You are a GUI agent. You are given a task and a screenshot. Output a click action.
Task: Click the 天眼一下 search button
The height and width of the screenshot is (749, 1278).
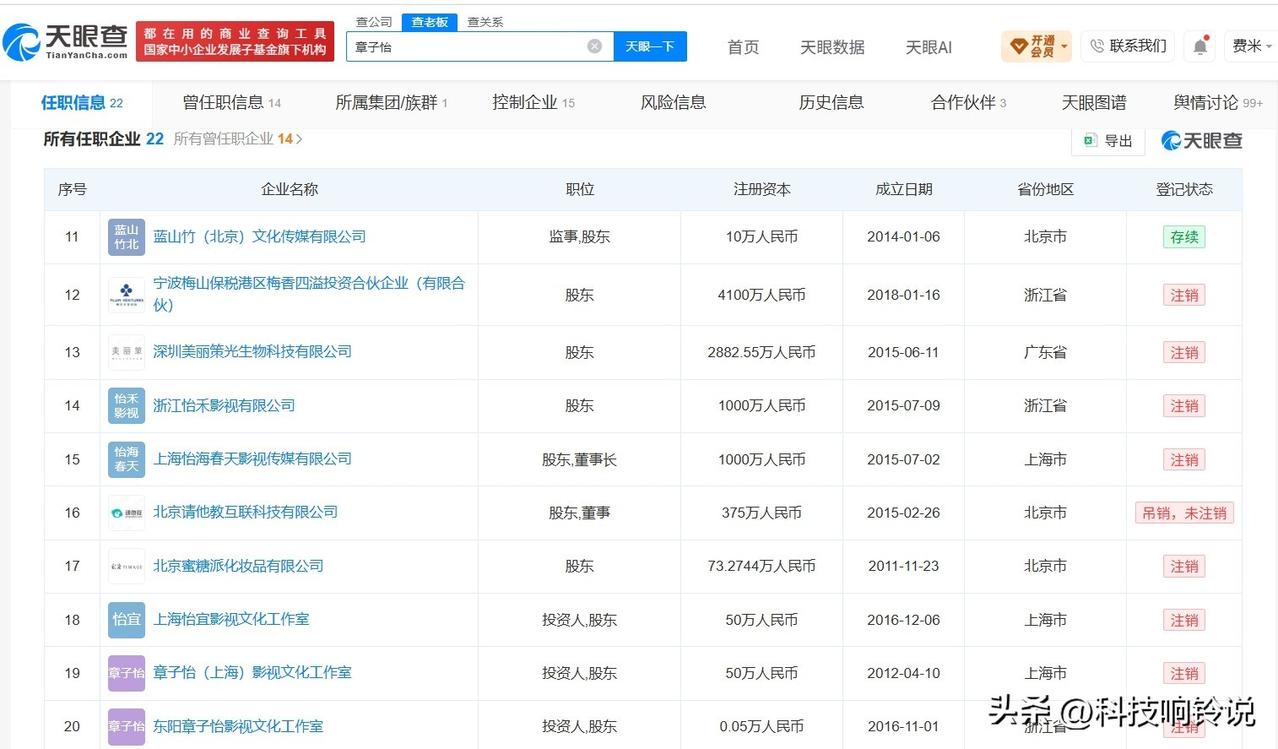[x=650, y=46]
